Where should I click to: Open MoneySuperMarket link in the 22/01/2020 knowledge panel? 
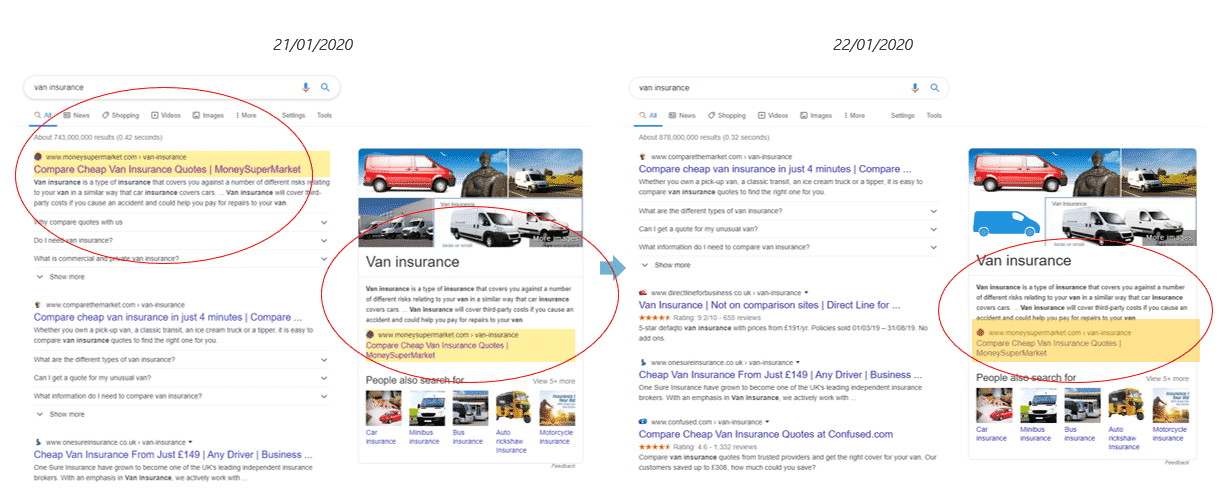point(1047,348)
